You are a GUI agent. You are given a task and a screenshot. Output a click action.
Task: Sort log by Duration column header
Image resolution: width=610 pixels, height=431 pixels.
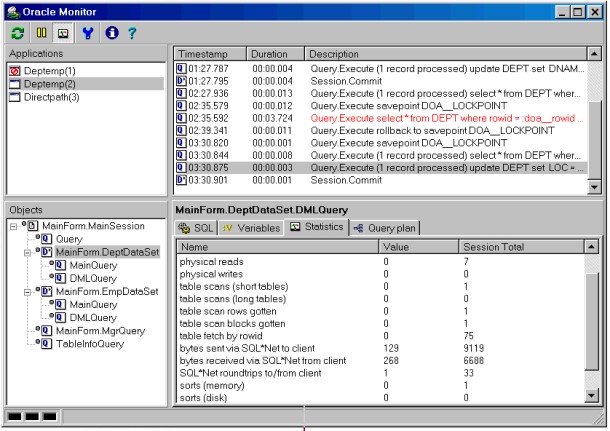275,54
